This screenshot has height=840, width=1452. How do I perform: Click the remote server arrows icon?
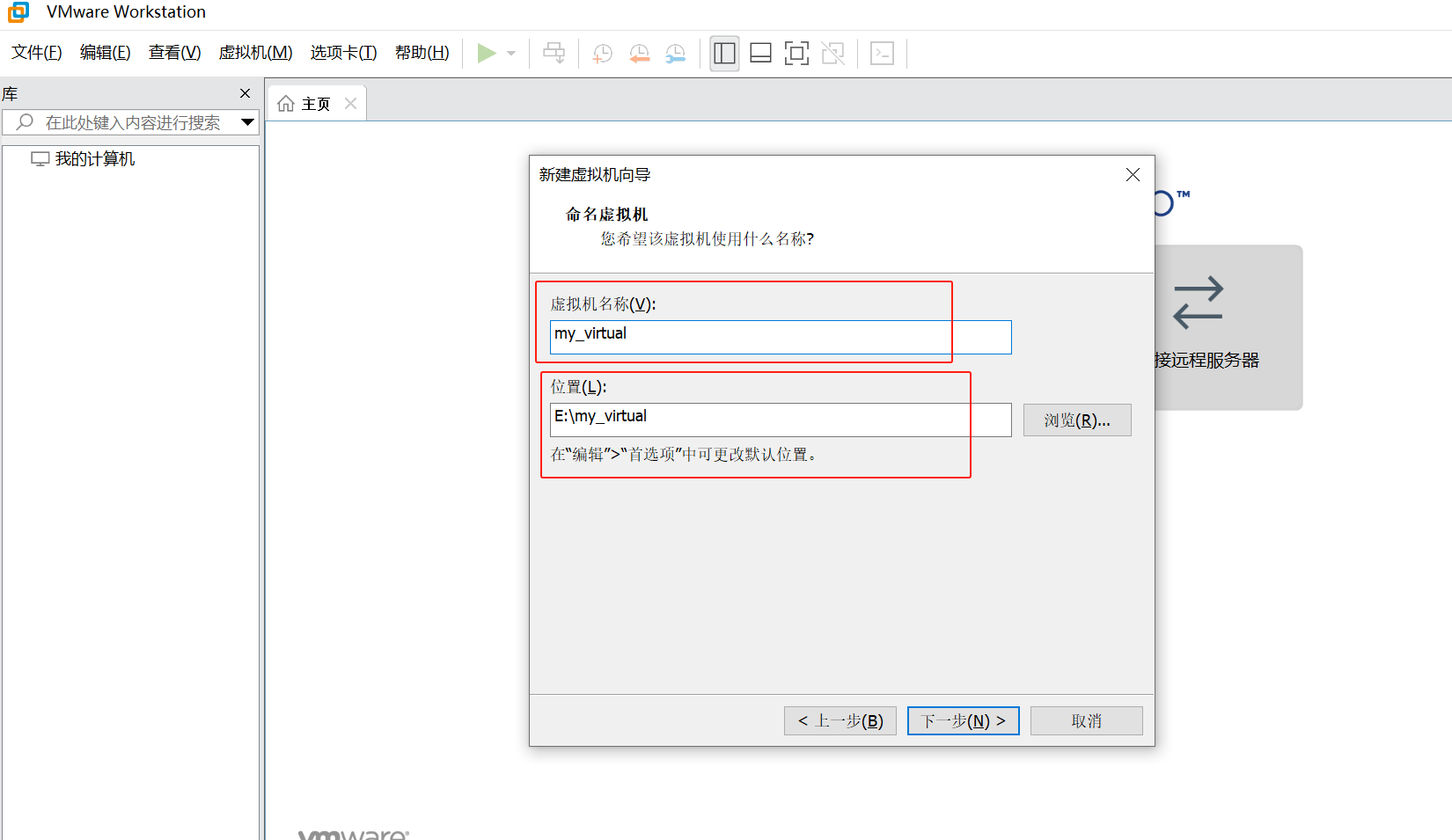pyautogui.click(x=1199, y=303)
